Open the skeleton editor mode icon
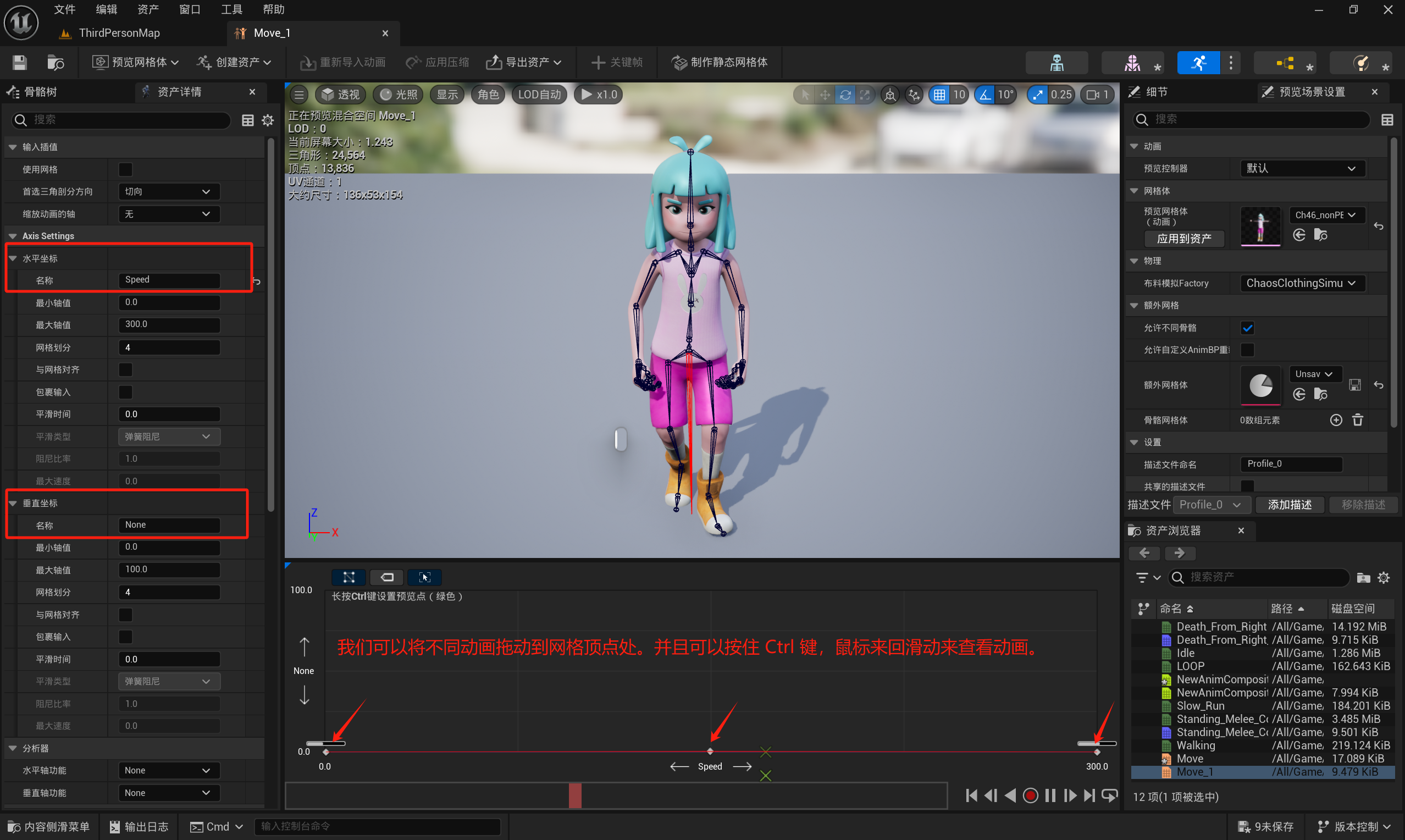This screenshot has height=840, width=1405. click(1056, 62)
